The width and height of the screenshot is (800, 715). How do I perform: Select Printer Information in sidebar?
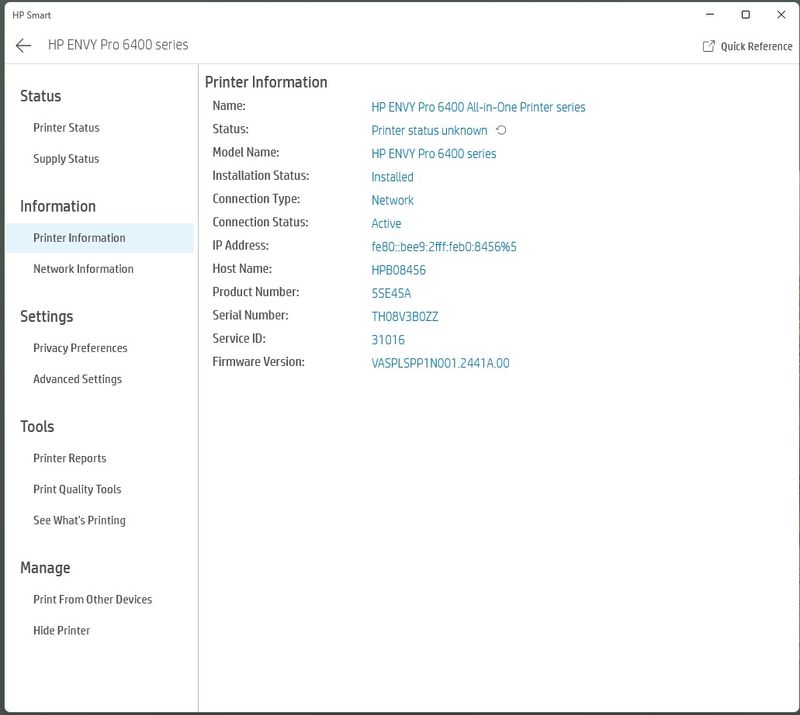pos(100,238)
